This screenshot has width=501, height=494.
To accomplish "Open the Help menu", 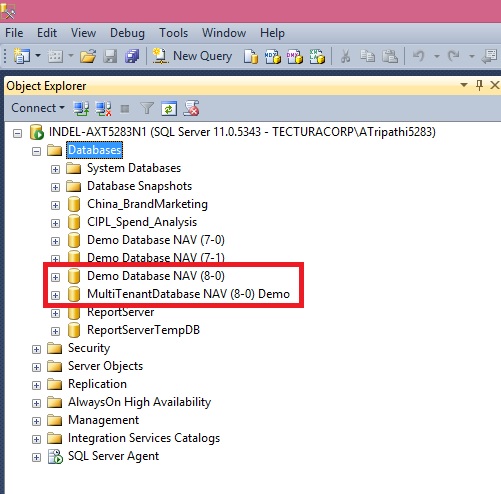I will click(272, 33).
